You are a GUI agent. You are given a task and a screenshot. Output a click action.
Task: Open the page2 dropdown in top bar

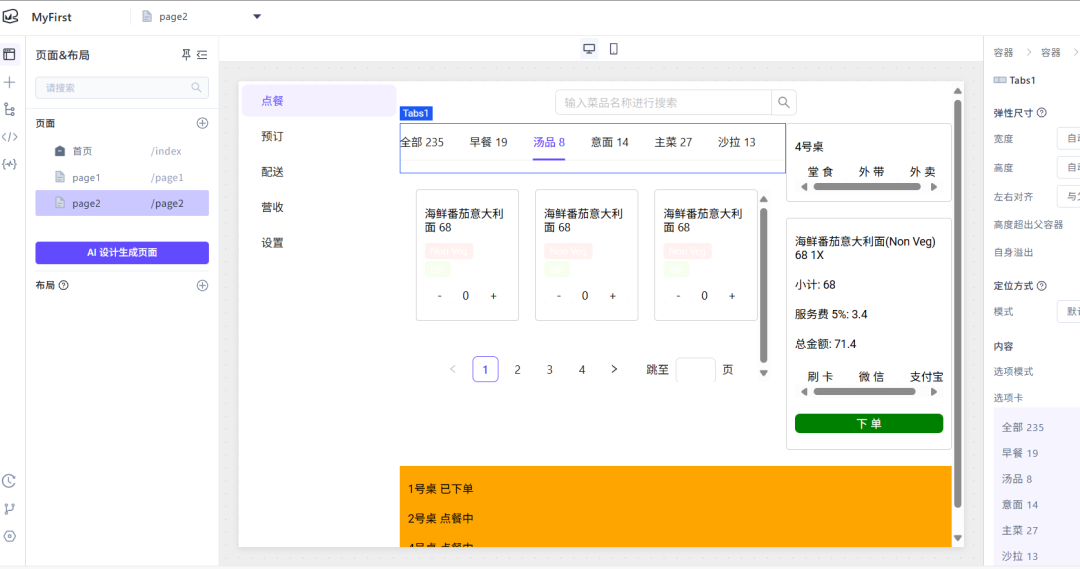tap(257, 17)
